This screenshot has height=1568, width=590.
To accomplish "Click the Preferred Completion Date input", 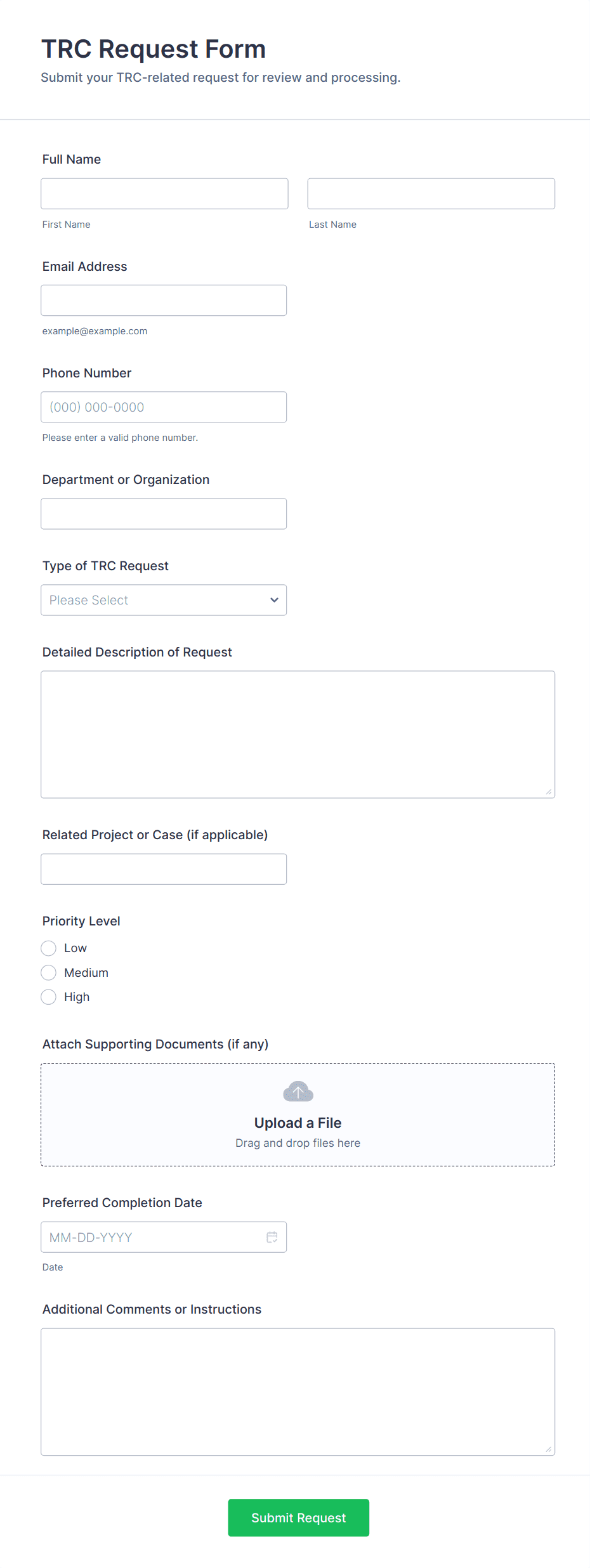I will [x=152, y=1237].
